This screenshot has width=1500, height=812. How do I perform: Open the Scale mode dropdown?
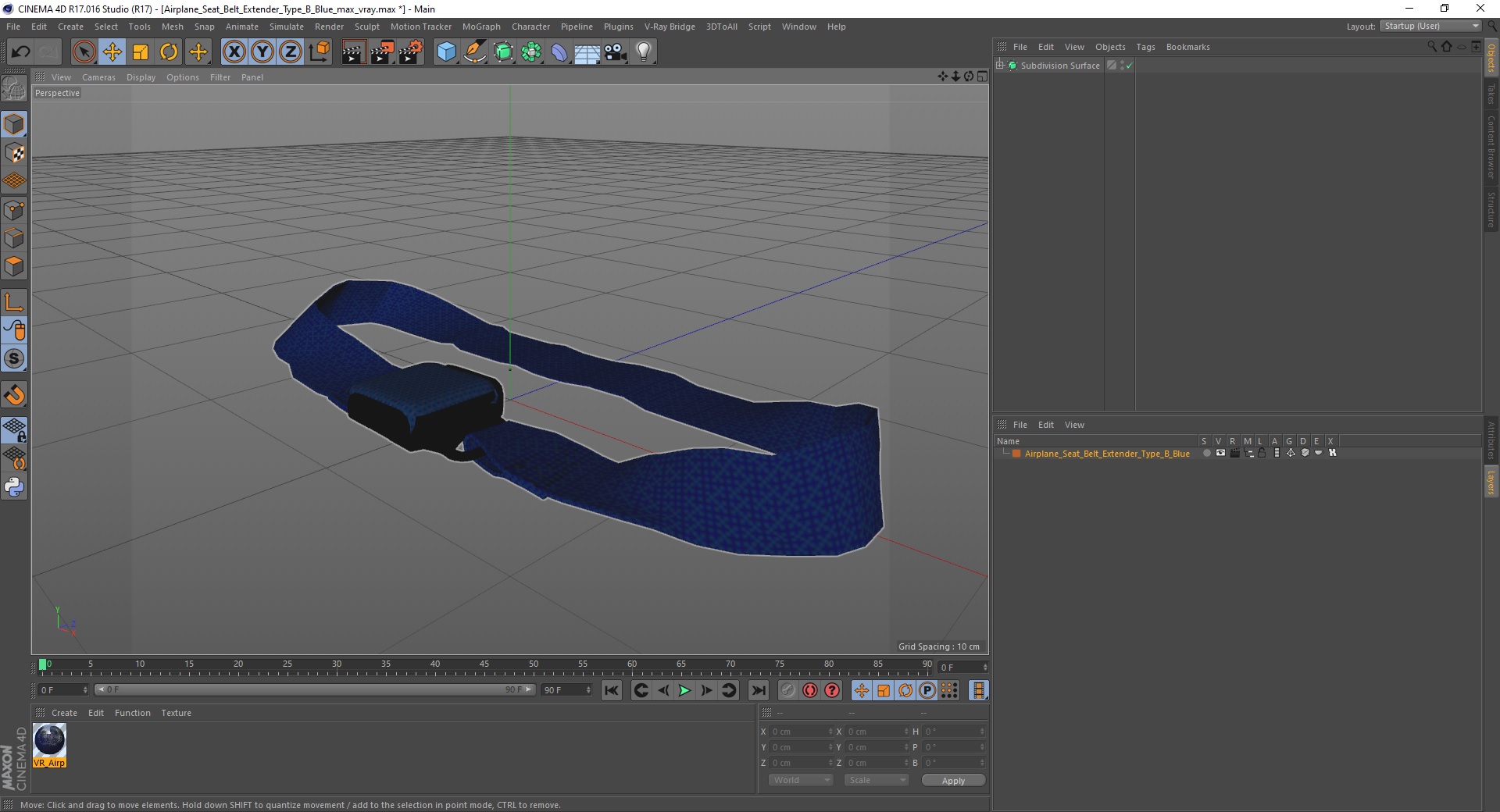[x=877, y=780]
